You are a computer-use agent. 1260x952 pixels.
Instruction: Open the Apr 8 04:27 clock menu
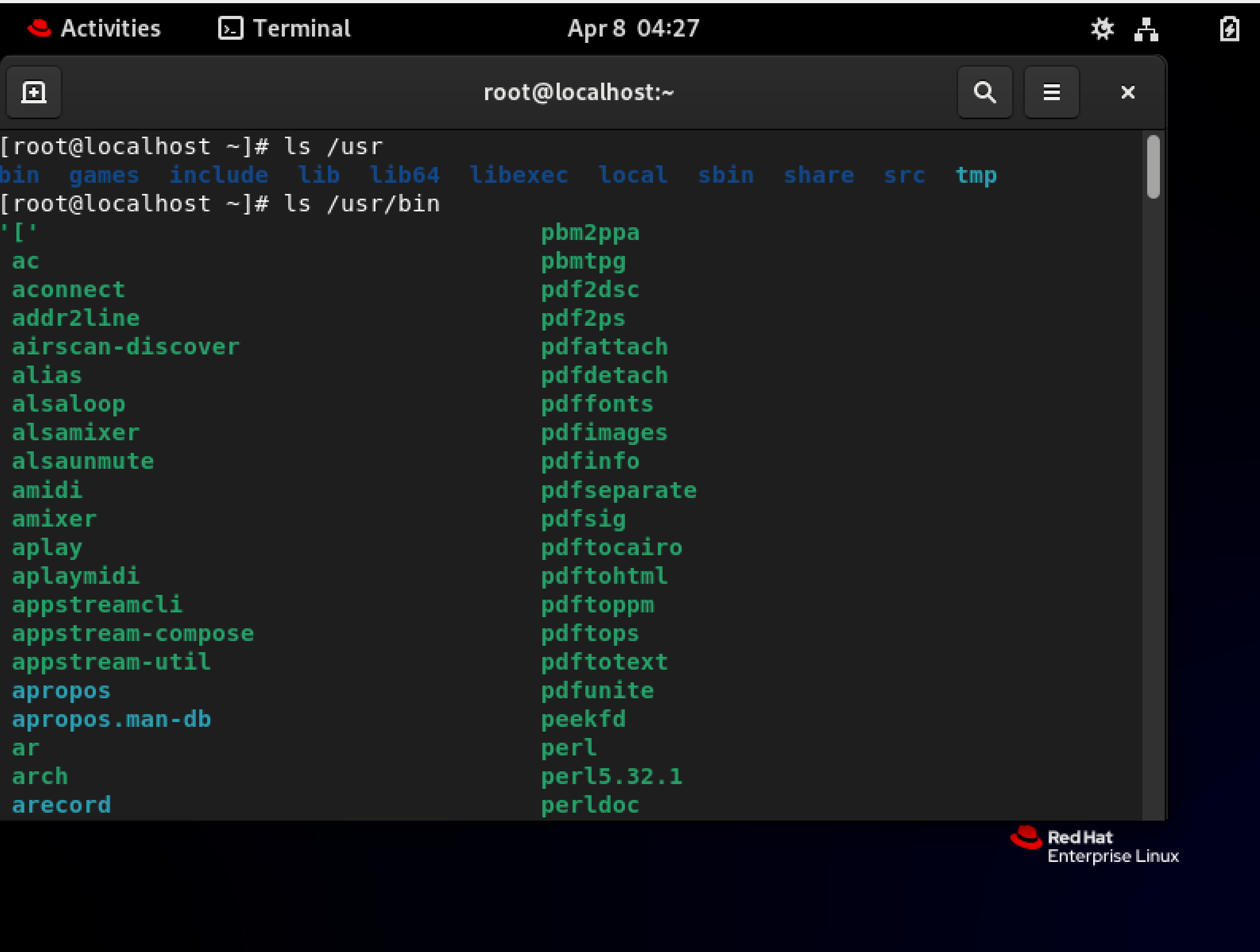(x=633, y=28)
